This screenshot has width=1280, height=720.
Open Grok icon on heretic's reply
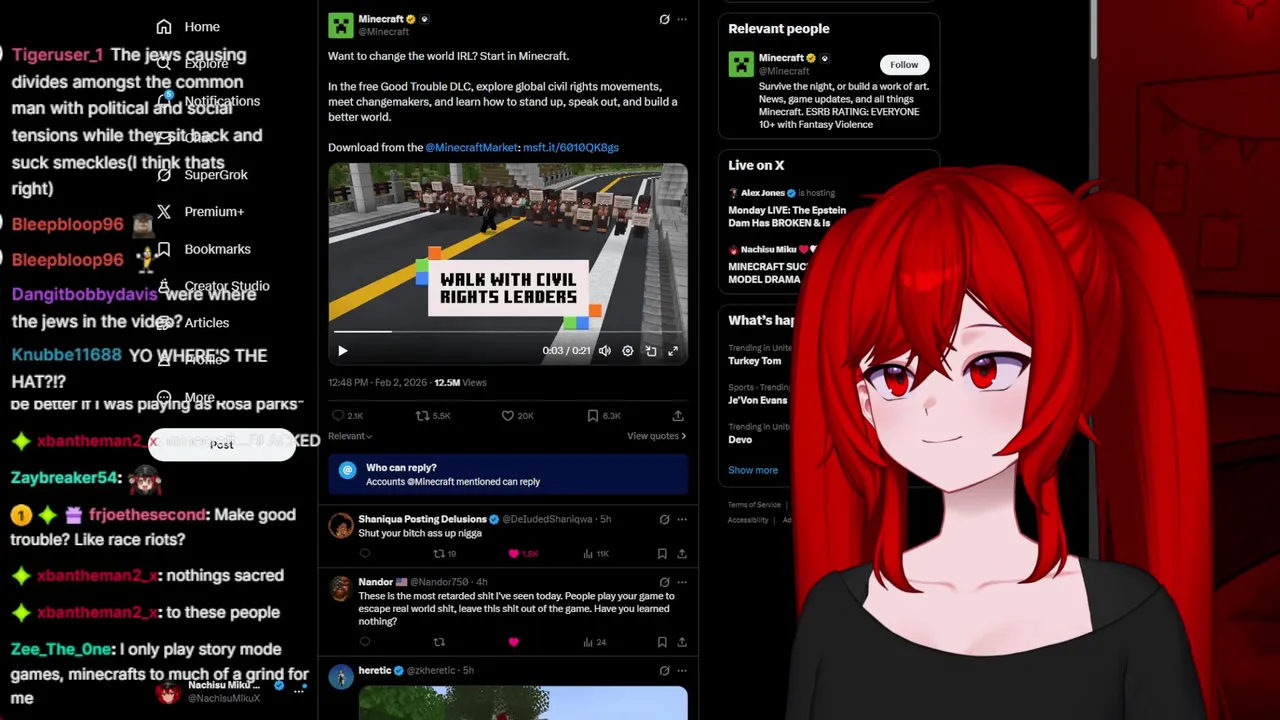tap(664, 671)
